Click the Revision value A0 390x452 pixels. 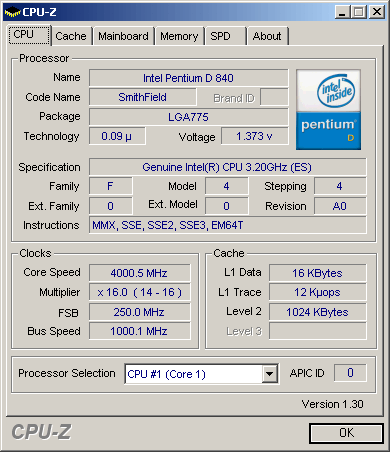coord(340,206)
